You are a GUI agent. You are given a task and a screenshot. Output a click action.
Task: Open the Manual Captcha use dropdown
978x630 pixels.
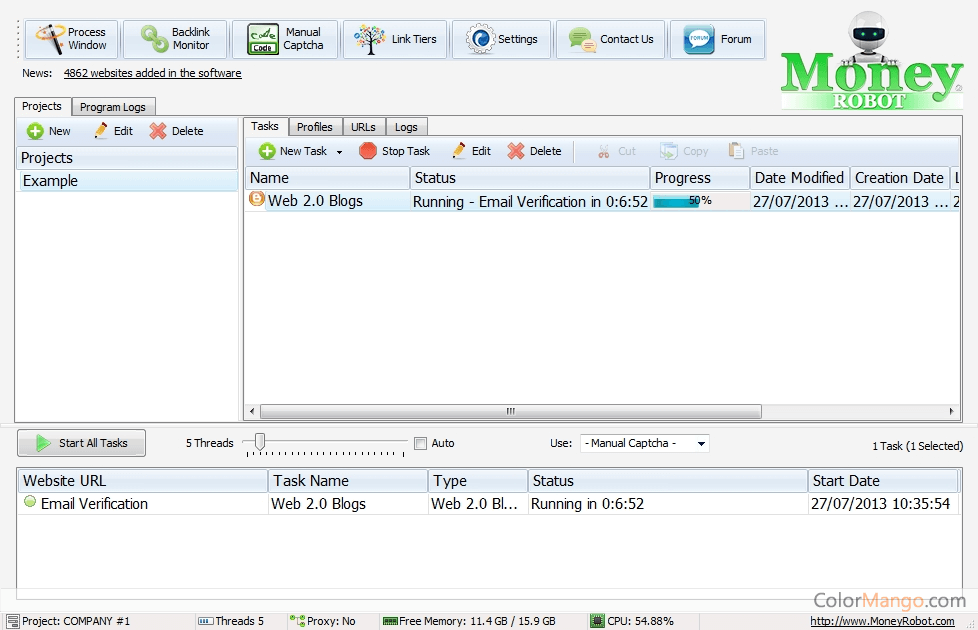pos(644,443)
